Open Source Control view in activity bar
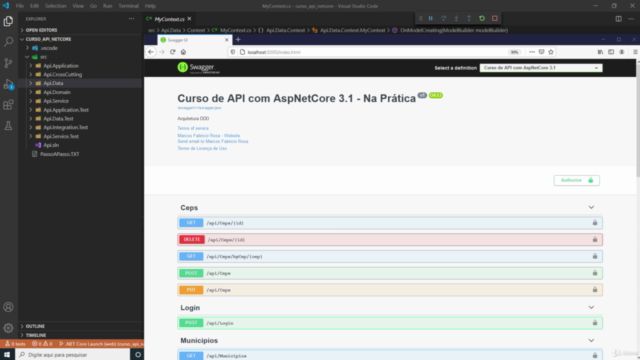640x360 pixels. click(8, 63)
